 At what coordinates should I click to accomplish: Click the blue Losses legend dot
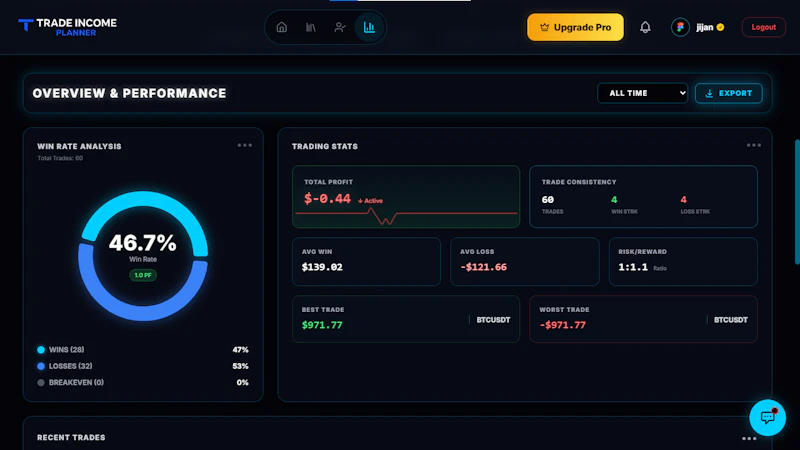pos(41,366)
